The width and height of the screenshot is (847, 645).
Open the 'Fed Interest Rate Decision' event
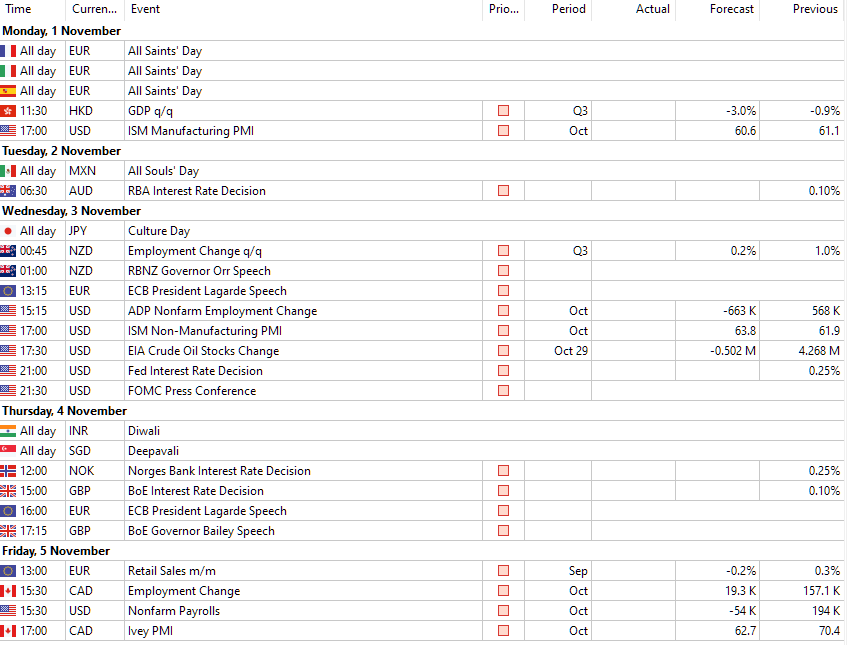(195, 371)
